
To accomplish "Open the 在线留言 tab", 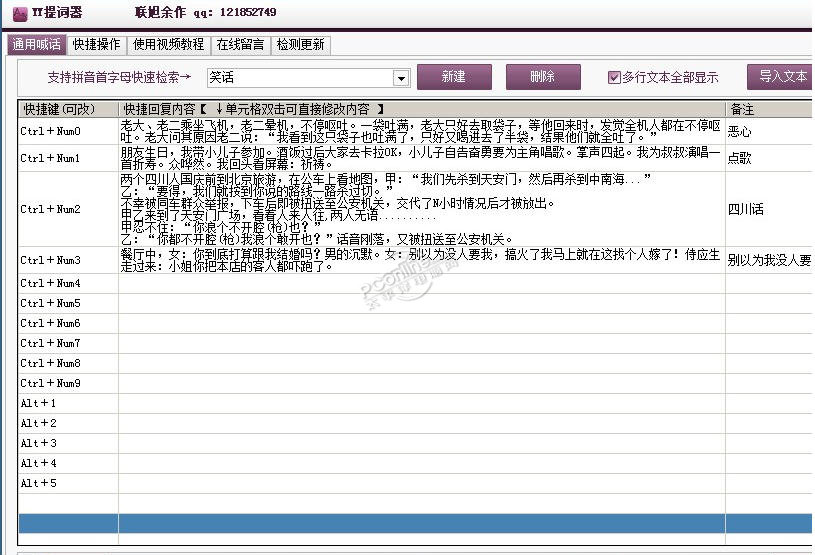I will (x=240, y=45).
